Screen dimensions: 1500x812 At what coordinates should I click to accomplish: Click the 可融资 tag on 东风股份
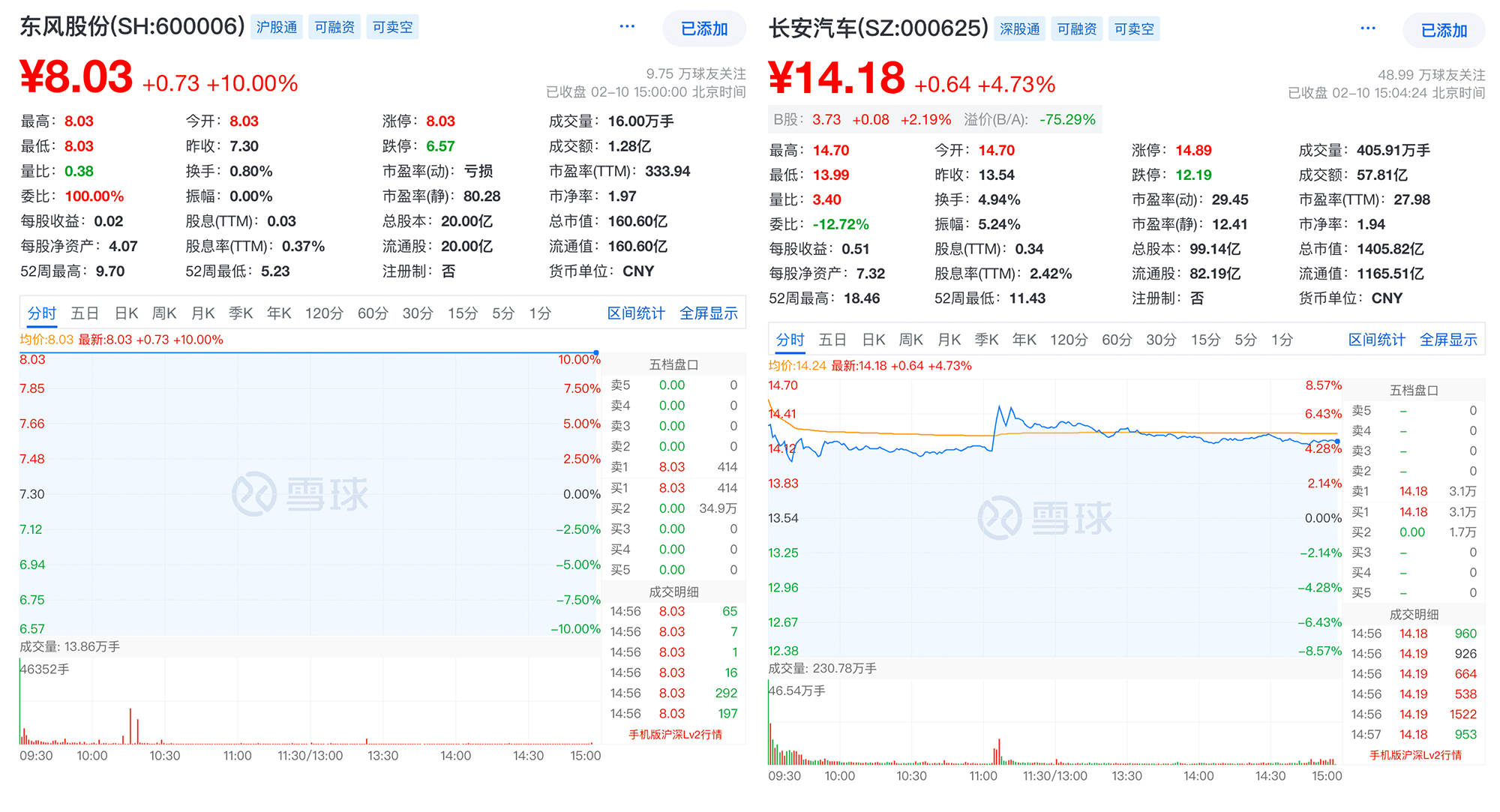tap(334, 27)
